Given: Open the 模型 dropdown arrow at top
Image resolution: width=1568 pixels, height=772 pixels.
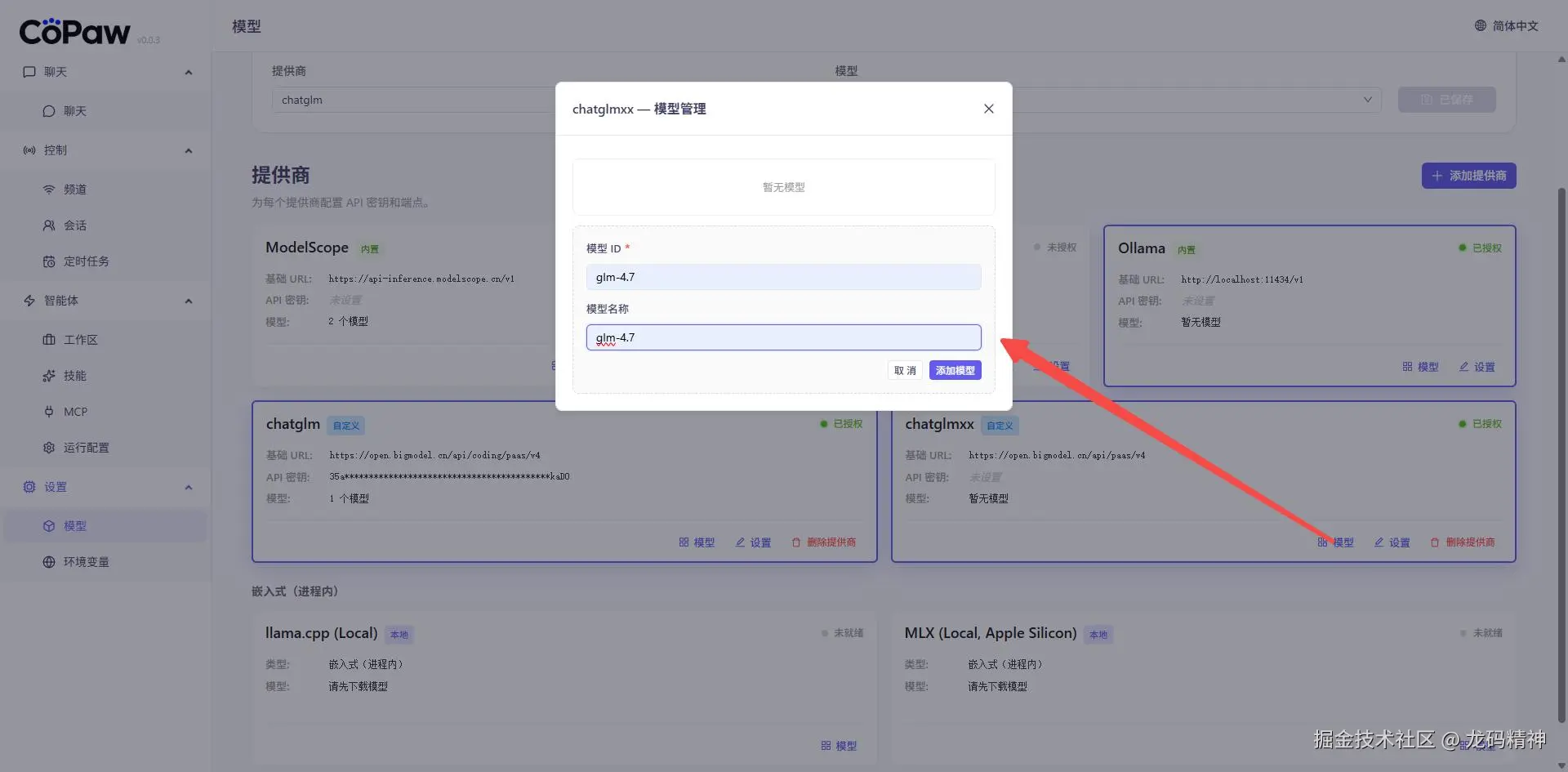Looking at the screenshot, I should [x=1367, y=100].
